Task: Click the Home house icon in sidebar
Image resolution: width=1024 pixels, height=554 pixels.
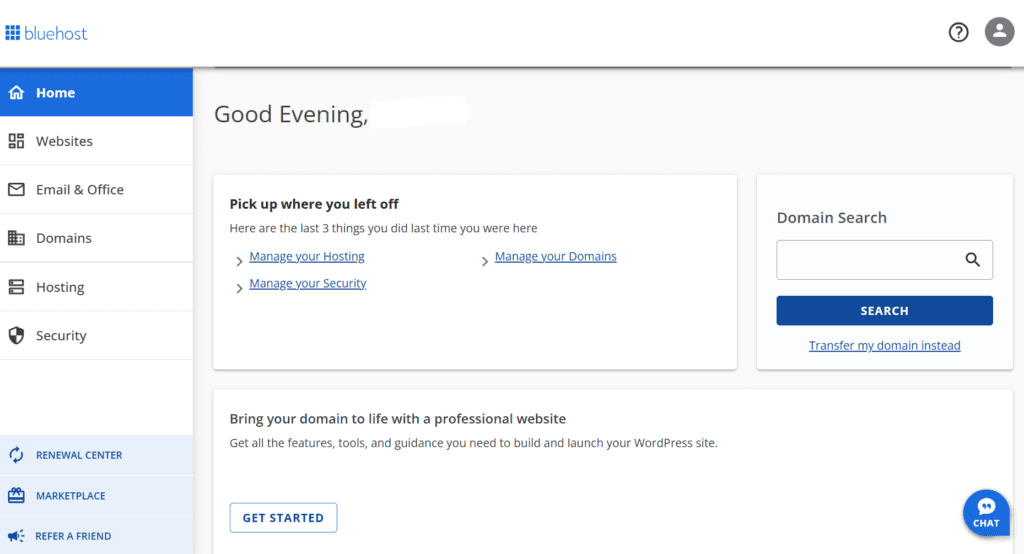Action: [x=16, y=93]
